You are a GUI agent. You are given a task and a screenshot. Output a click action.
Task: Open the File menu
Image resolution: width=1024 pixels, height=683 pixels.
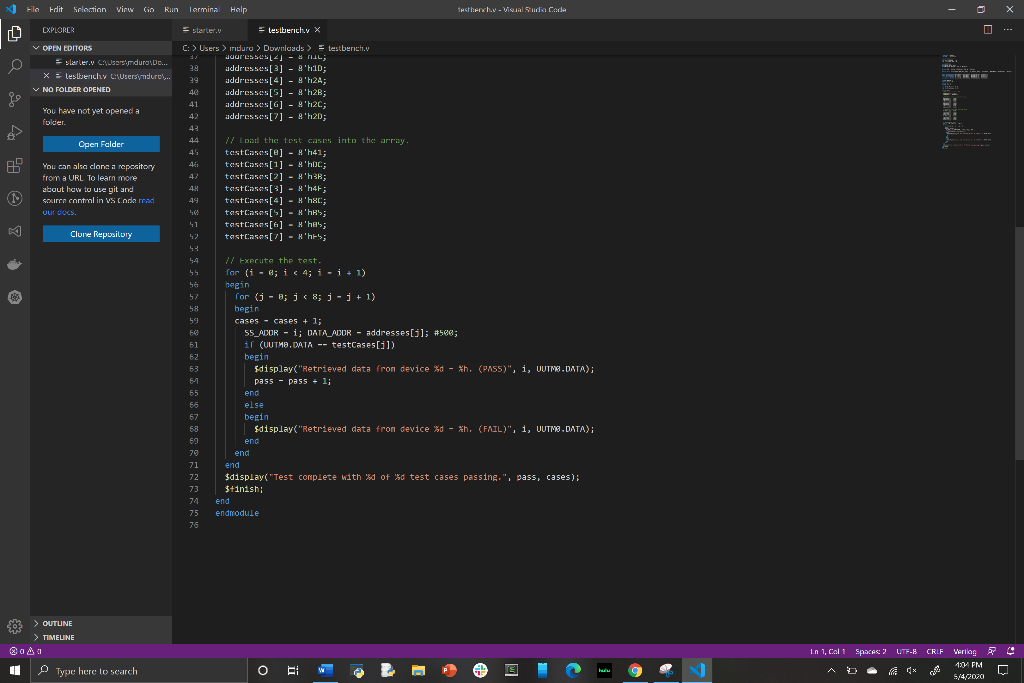click(x=33, y=10)
